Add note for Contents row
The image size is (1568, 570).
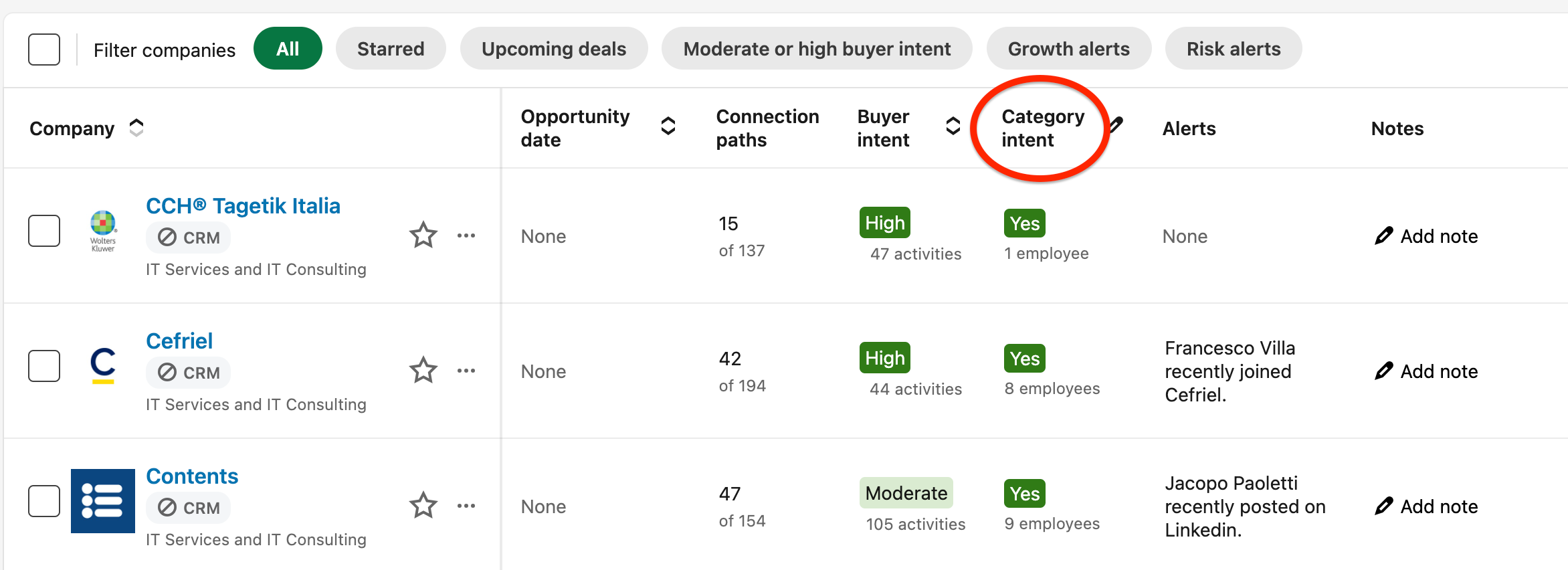(1426, 506)
